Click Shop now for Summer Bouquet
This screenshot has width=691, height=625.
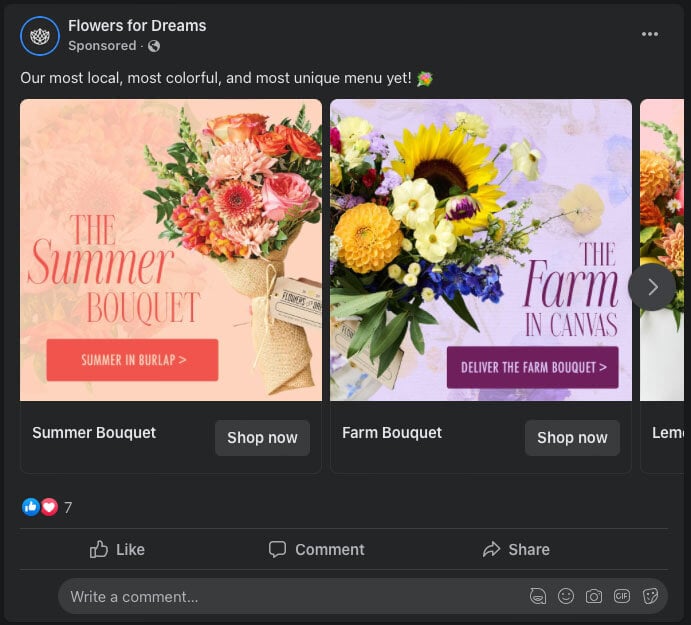(262, 438)
